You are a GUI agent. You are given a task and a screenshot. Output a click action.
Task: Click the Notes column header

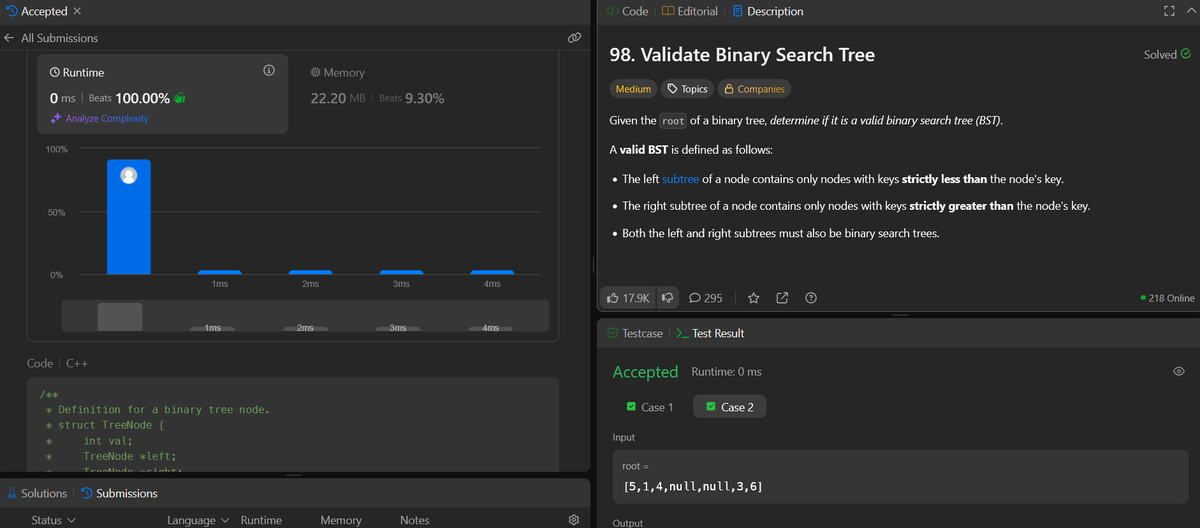(x=415, y=520)
